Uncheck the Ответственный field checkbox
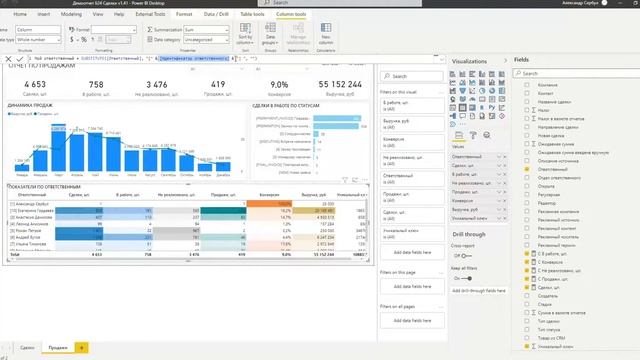640x360 pixels. [x=527, y=169]
